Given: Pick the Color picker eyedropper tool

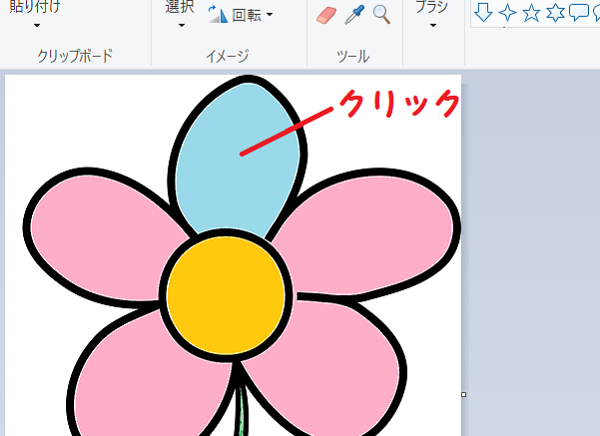Looking at the screenshot, I should (354, 15).
